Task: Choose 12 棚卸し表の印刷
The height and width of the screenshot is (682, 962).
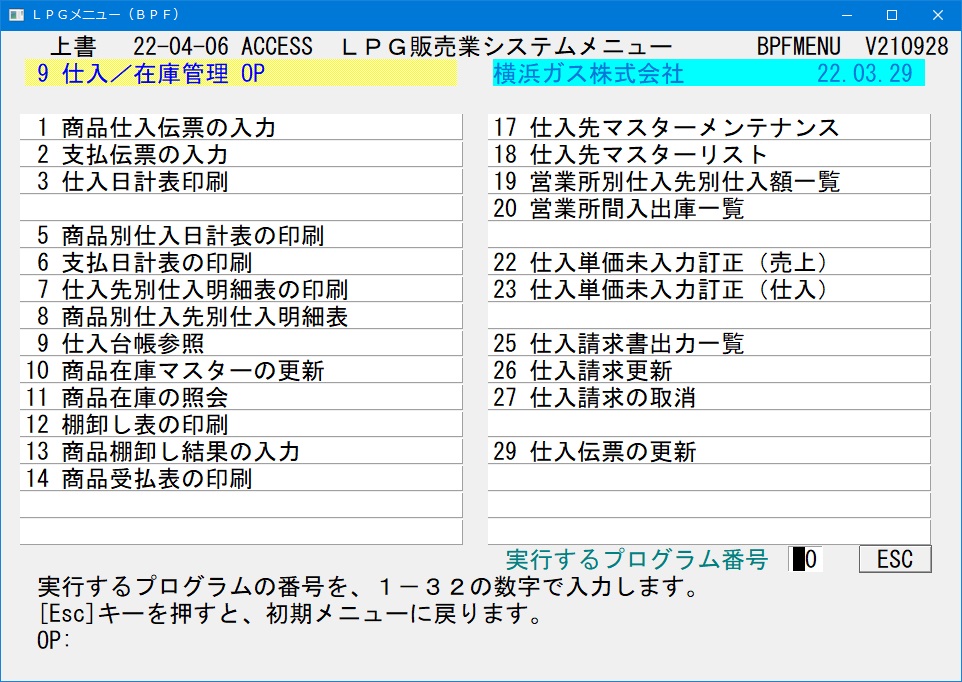Action: [241, 424]
